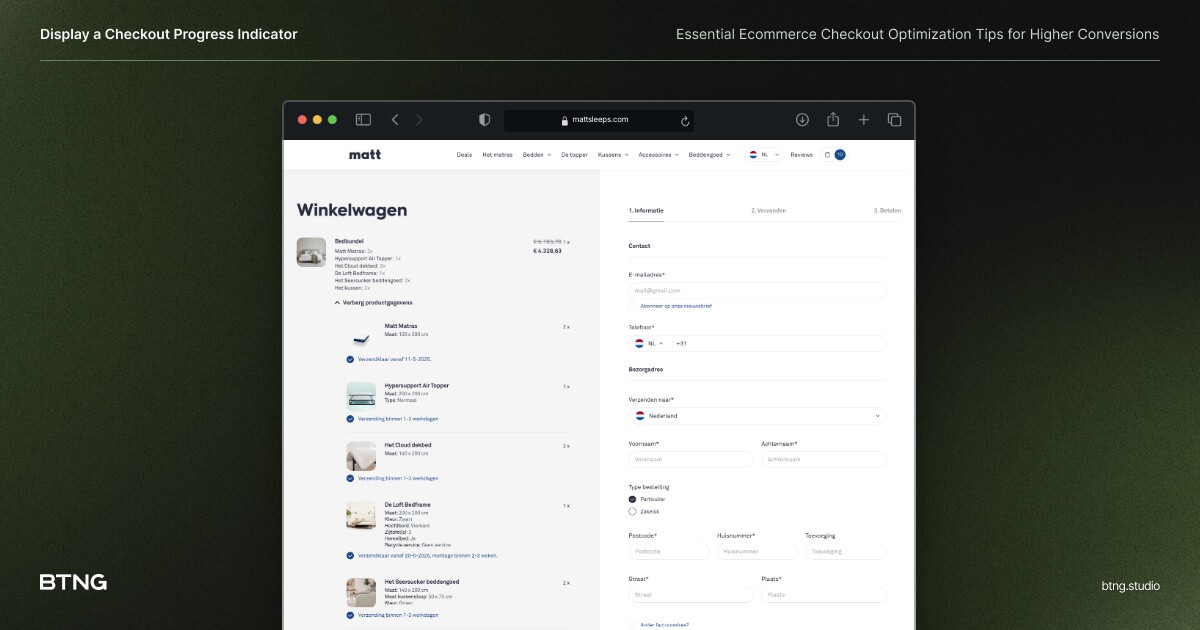Click the padlock icon in the address bar
1200x630 pixels.
[x=565, y=120]
